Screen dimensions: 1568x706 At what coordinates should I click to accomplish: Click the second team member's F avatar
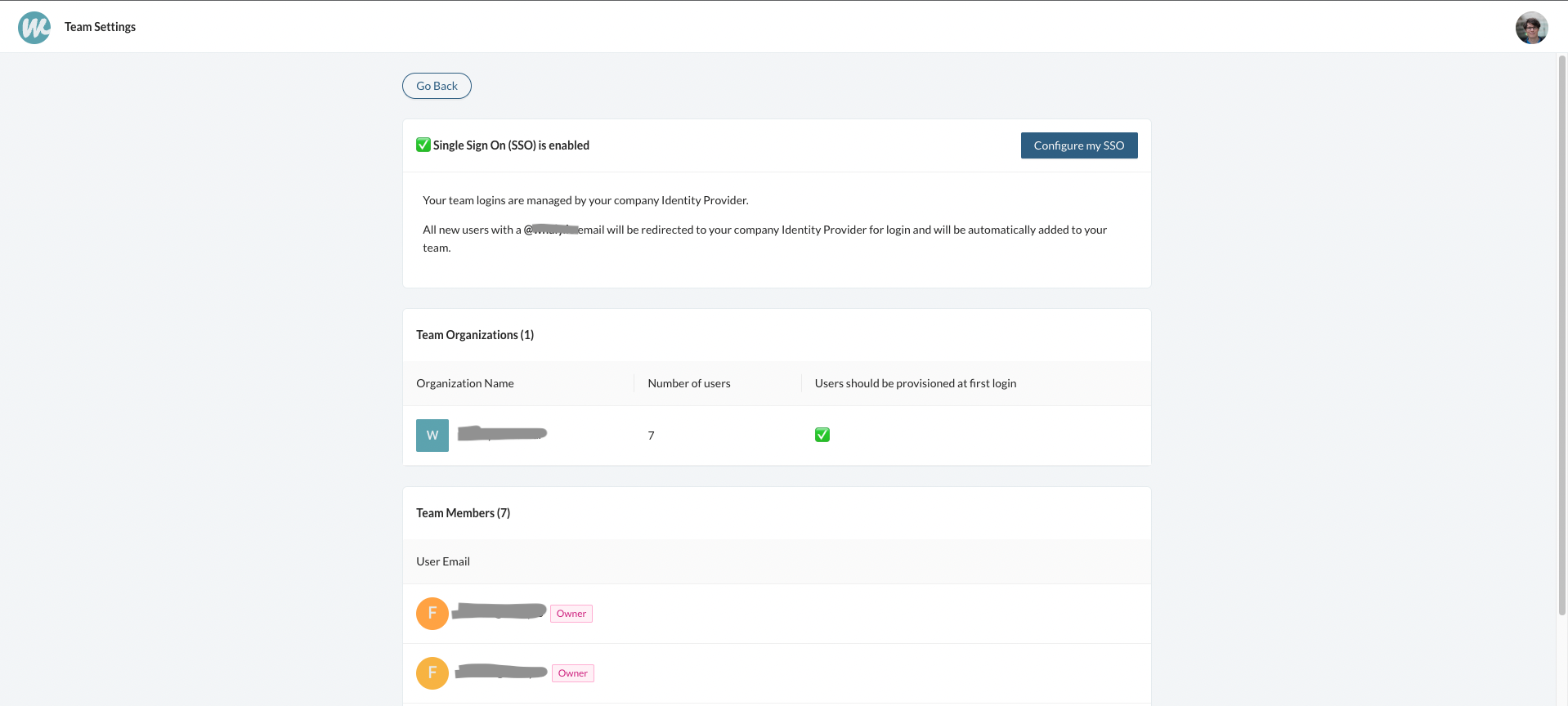click(x=432, y=673)
